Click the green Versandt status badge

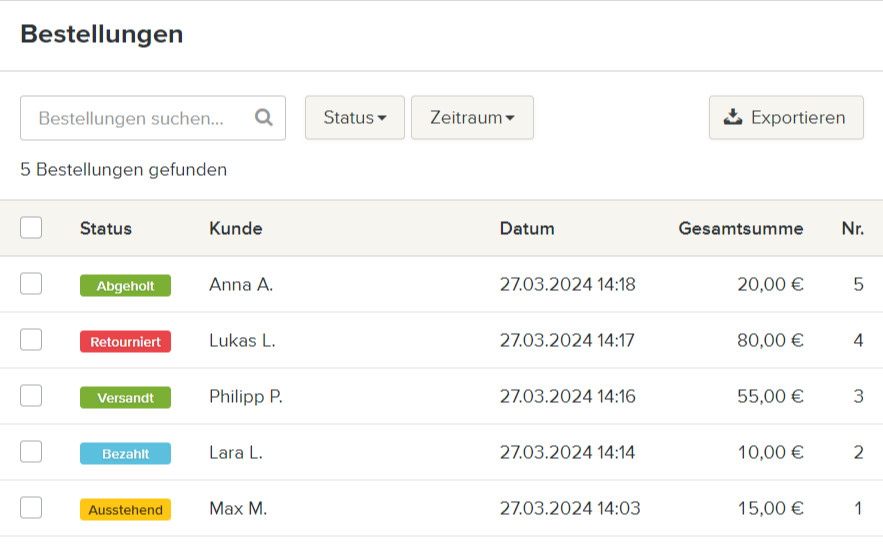click(125, 398)
